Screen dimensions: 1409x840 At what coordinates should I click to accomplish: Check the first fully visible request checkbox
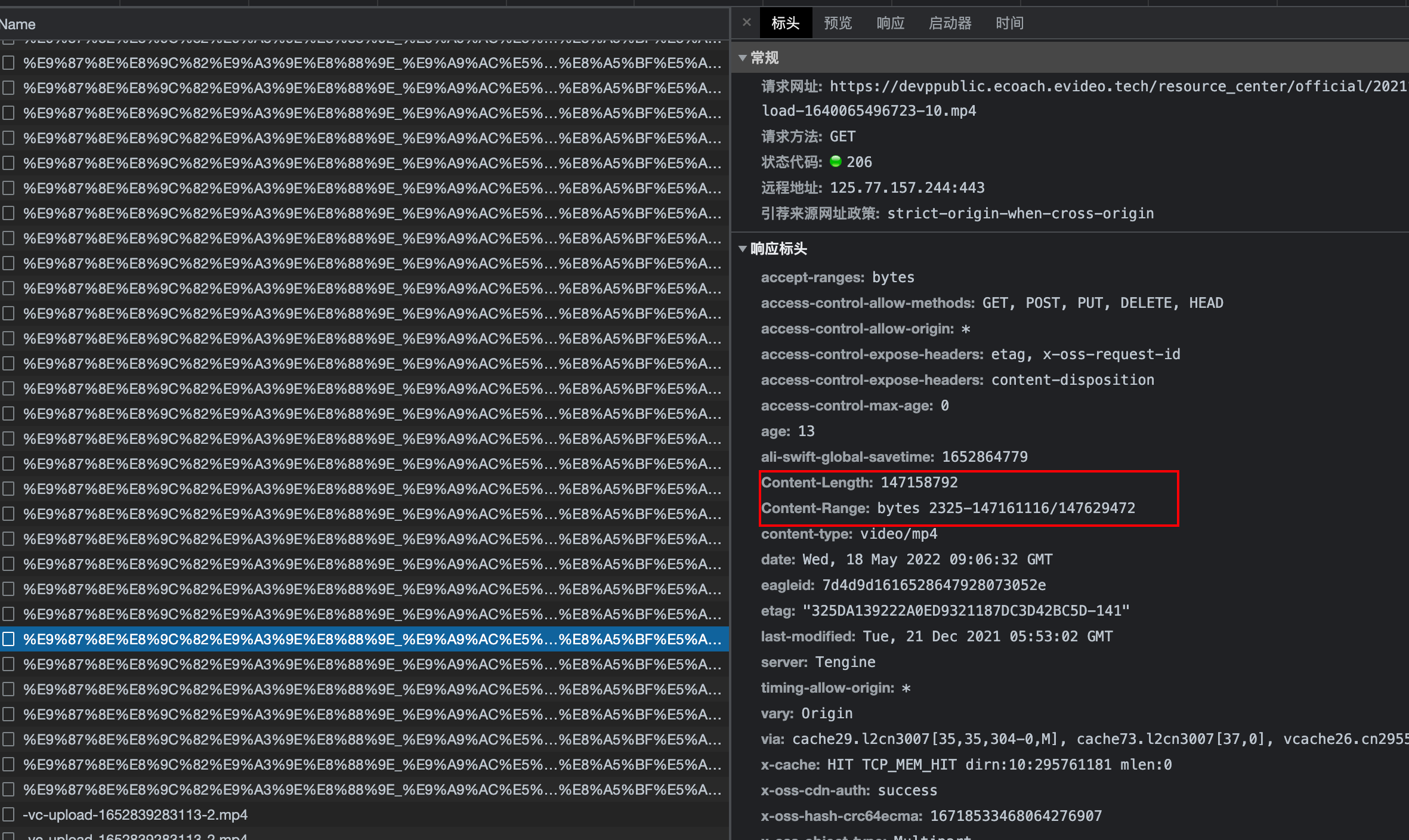coord(9,63)
